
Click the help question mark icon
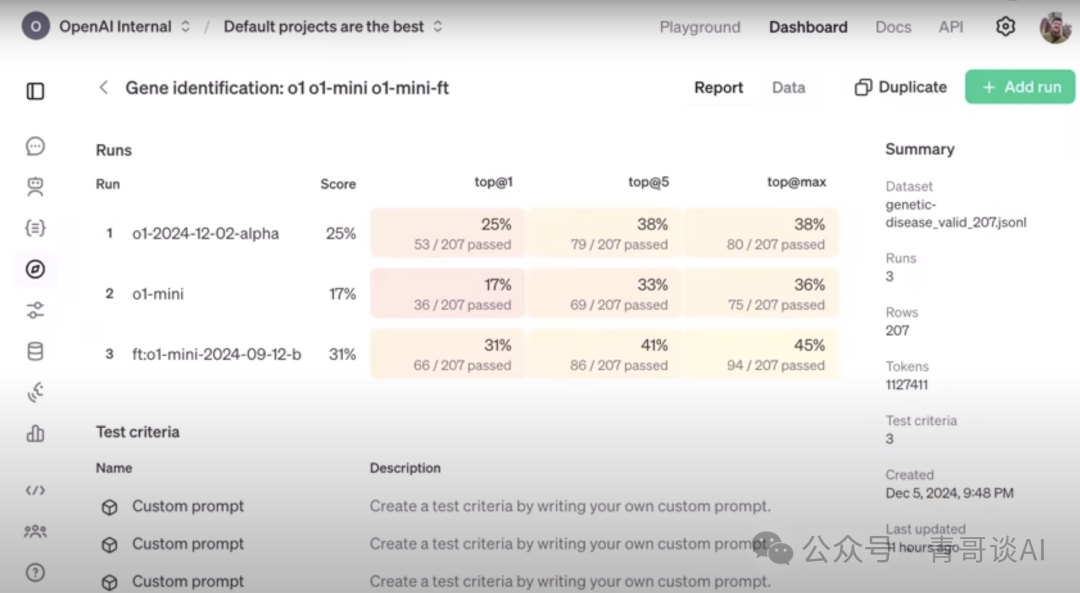click(x=35, y=572)
